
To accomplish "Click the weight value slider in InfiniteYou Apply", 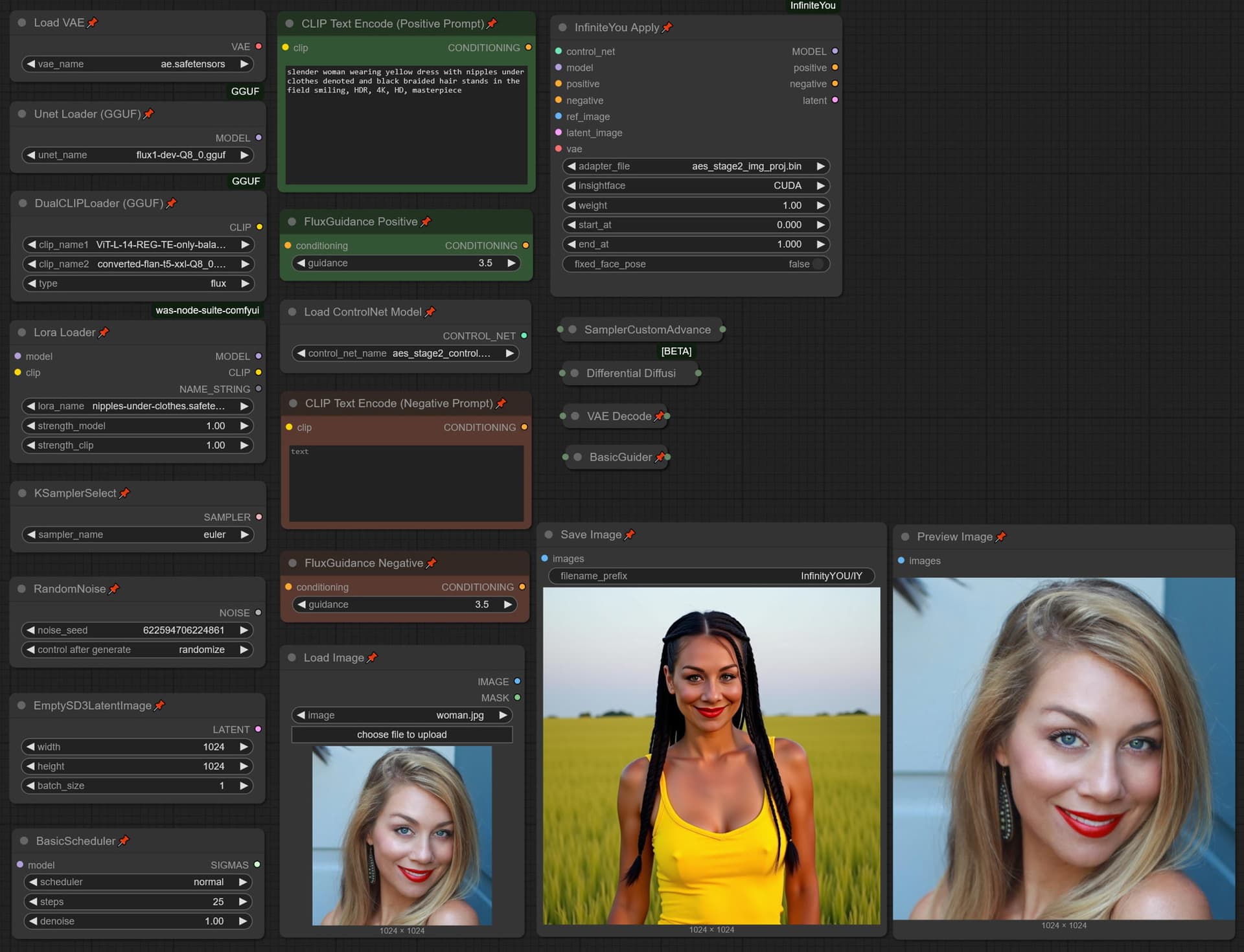I will click(697, 205).
